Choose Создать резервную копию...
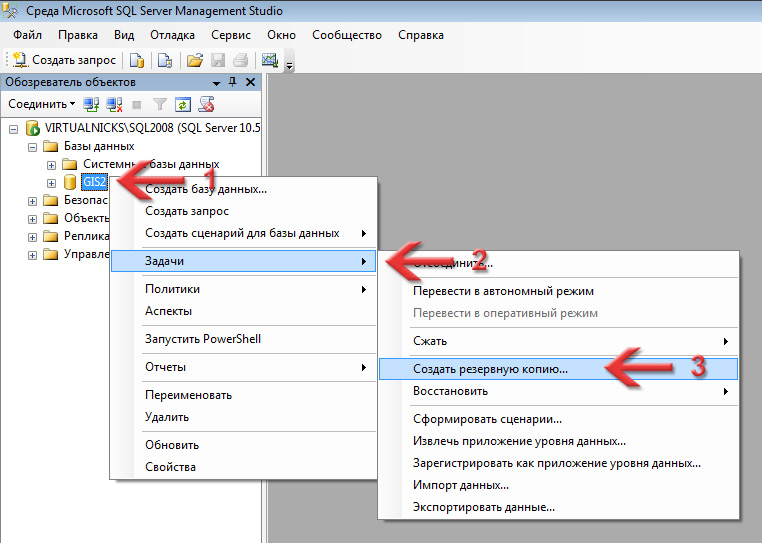The width and height of the screenshot is (762, 543). [559, 369]
